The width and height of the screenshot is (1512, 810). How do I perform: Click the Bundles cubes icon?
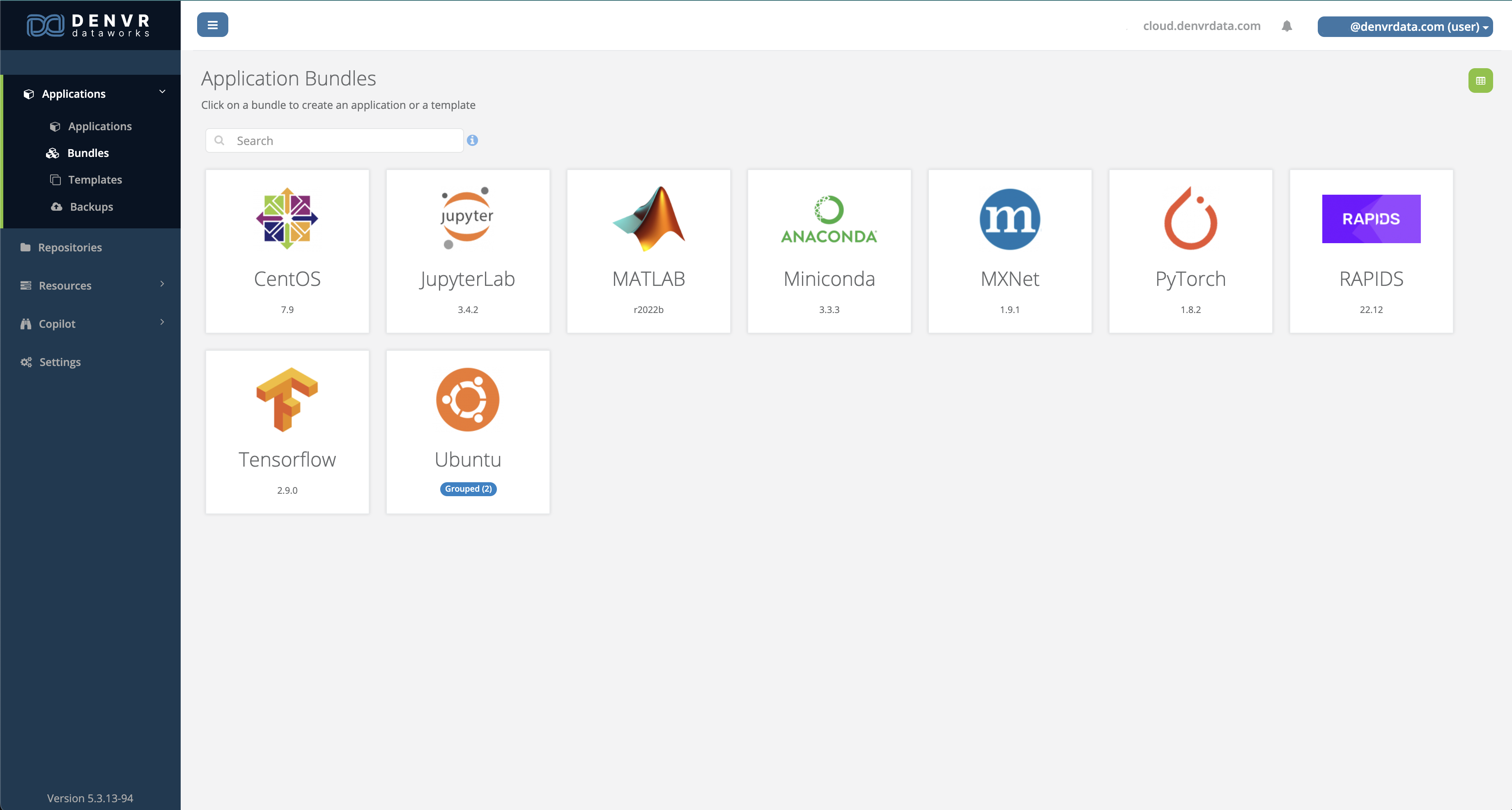[52, 153]
